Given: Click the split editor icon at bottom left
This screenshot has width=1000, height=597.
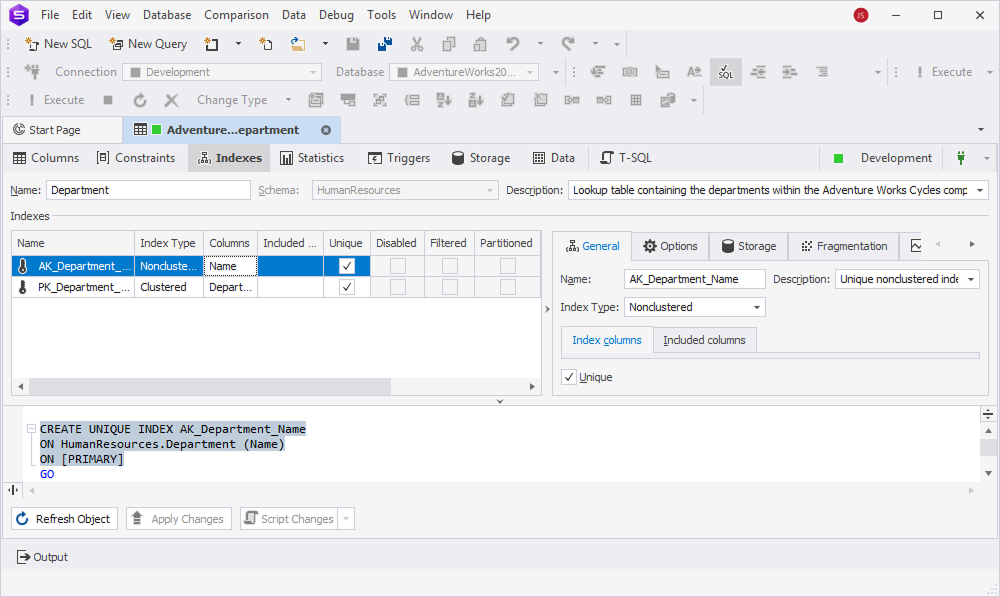Looking at the screenshot, I should [13, 490].
